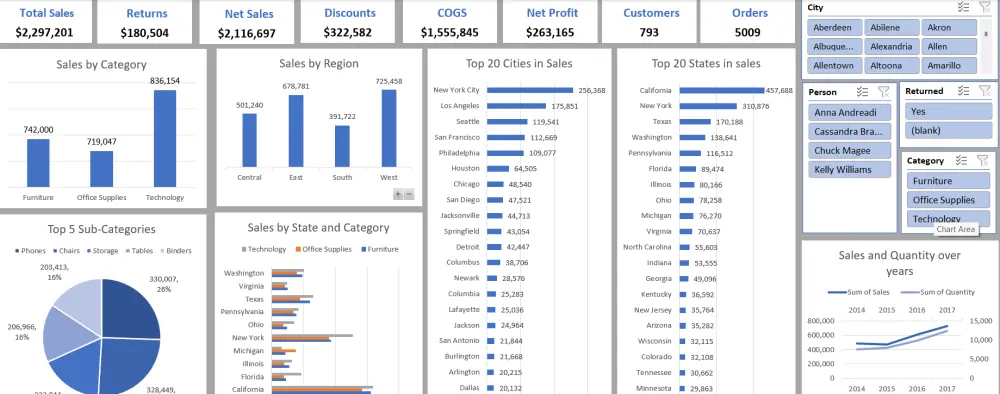Collapse the field with the Sales by Region minus button

point(409,194)
